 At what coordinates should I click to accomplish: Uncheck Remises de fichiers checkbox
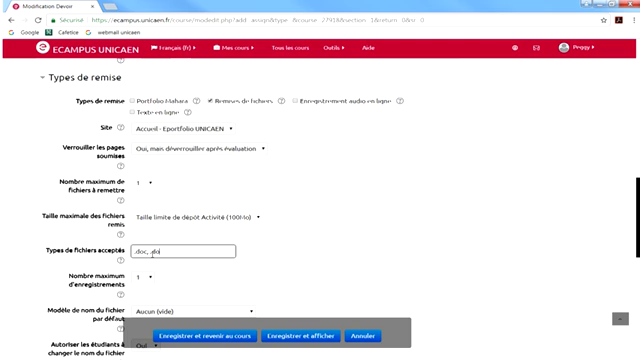click(210, 100)
